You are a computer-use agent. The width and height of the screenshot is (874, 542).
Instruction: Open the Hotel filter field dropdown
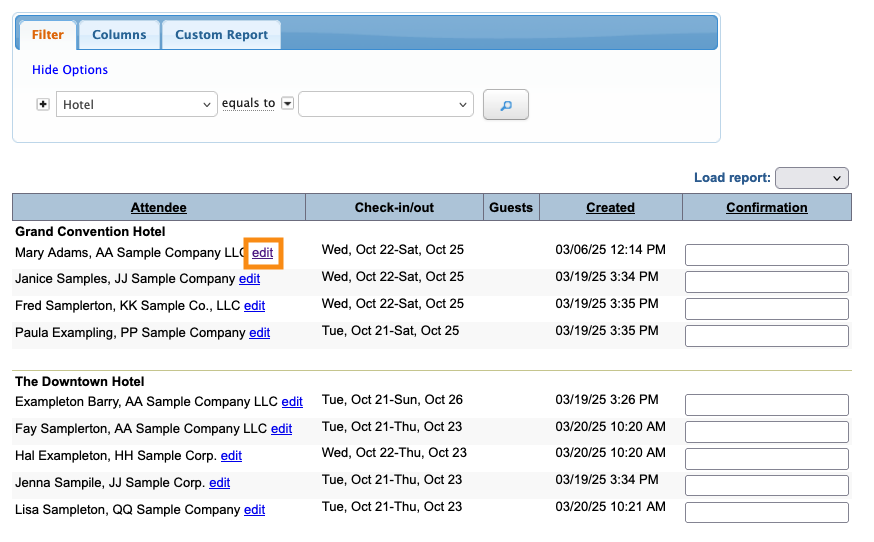pyautogui.click(x=137, y=104)
